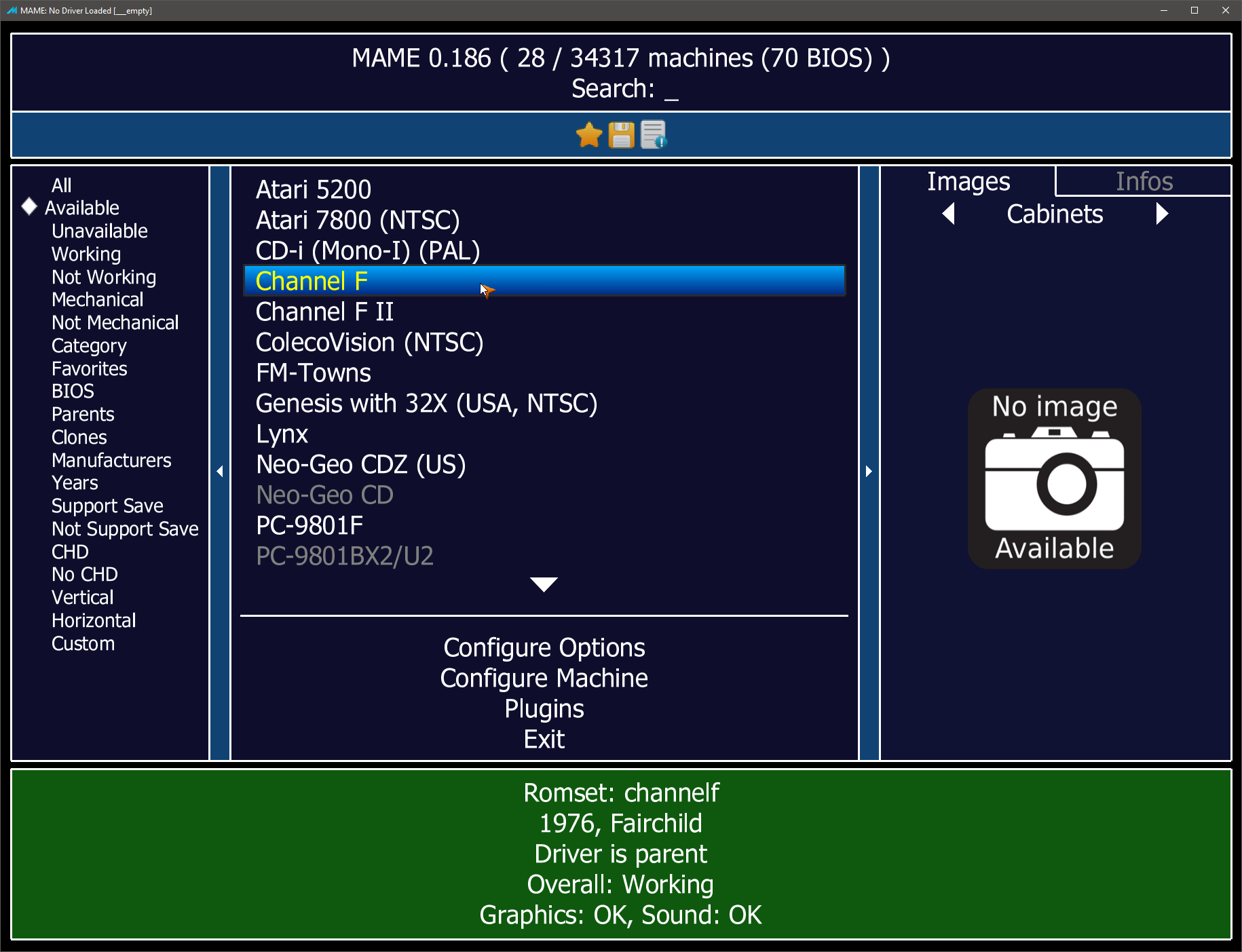
Task: Select the Working filter
Action: click(x=86, y=254)
